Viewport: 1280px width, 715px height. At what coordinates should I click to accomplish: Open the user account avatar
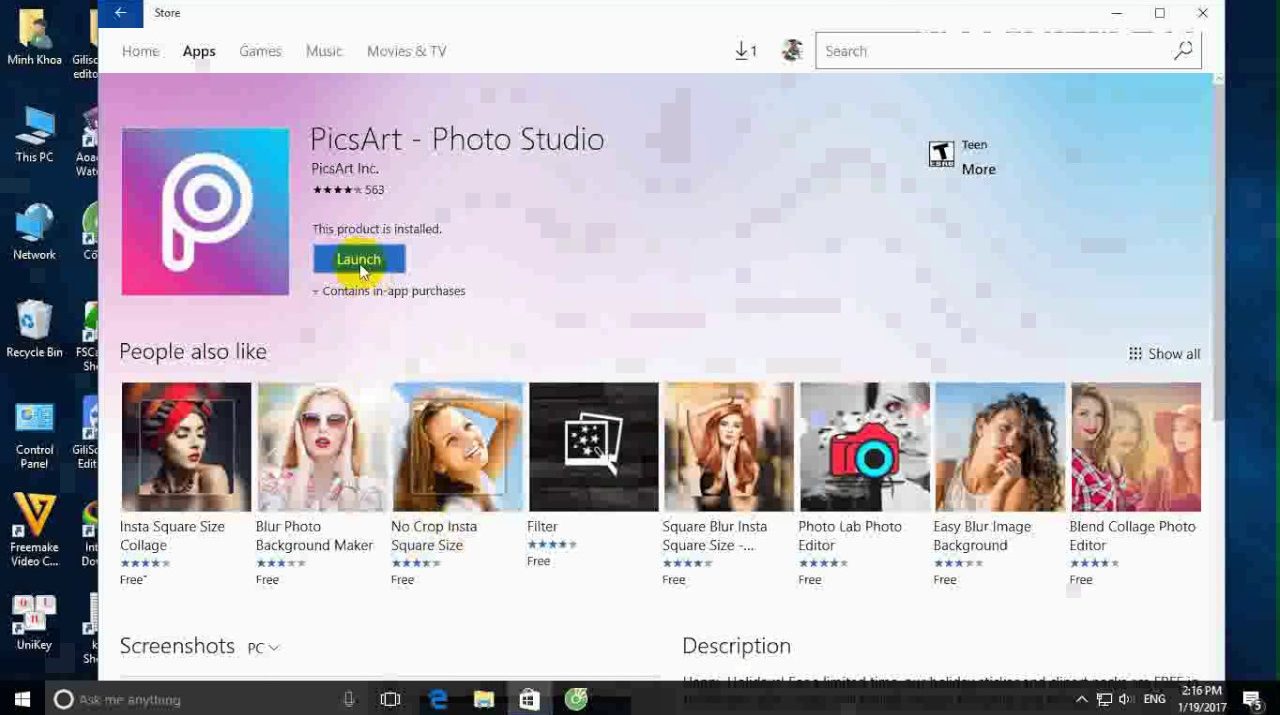pyautogui.click(x=792, y=51)
